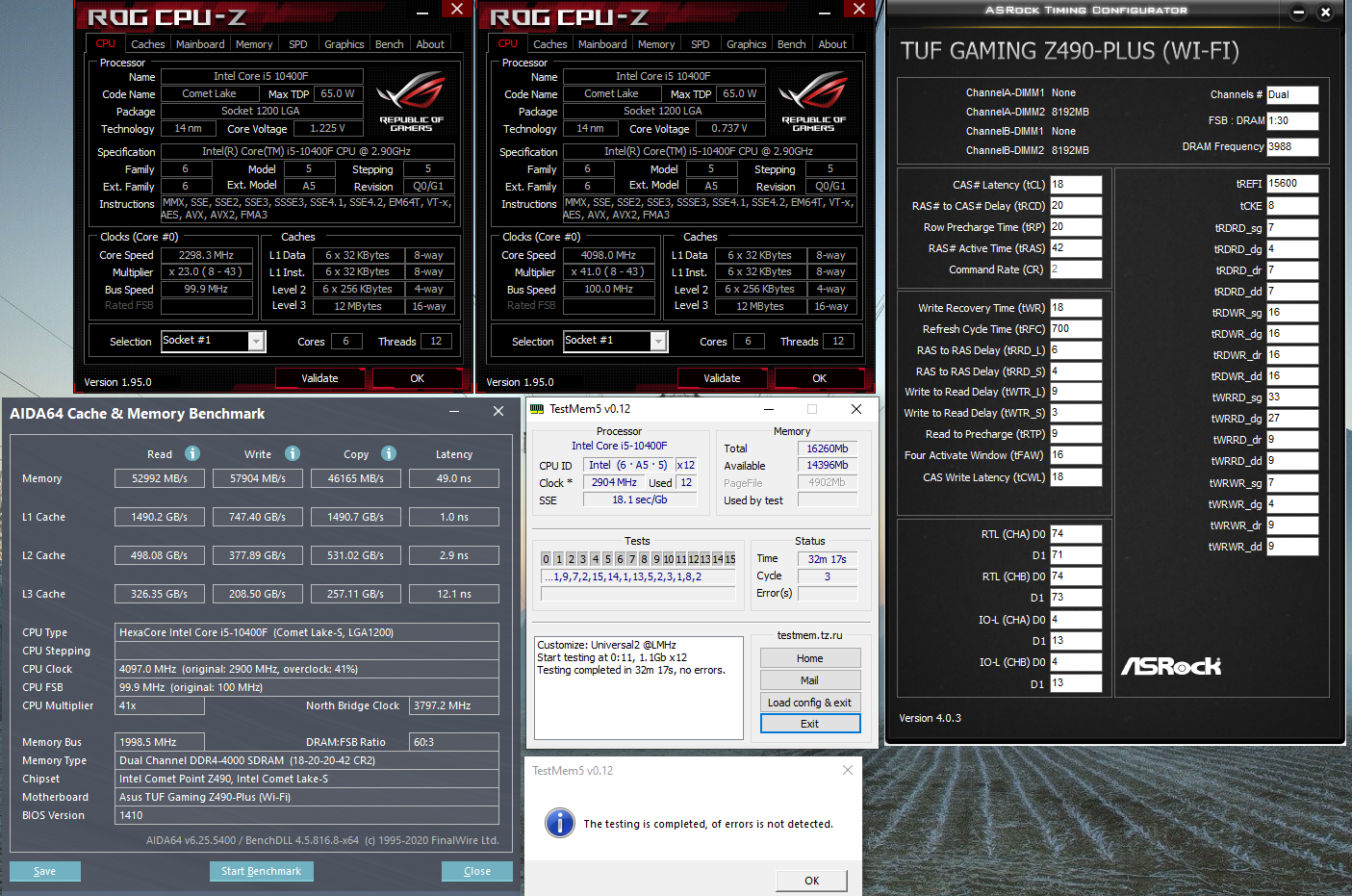Screen dimensions: 1352x896
Task: Click the Four Activate Window (tFAW) field
Action: click(x=1076, y=455)
